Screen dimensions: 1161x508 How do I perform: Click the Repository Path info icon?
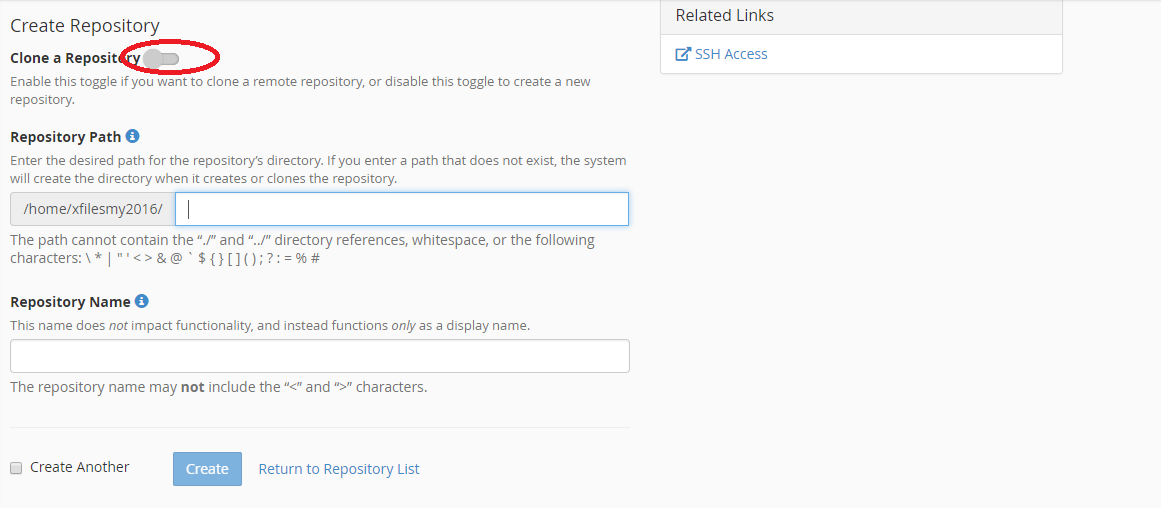pyautogui.click(x=133, y=136)
